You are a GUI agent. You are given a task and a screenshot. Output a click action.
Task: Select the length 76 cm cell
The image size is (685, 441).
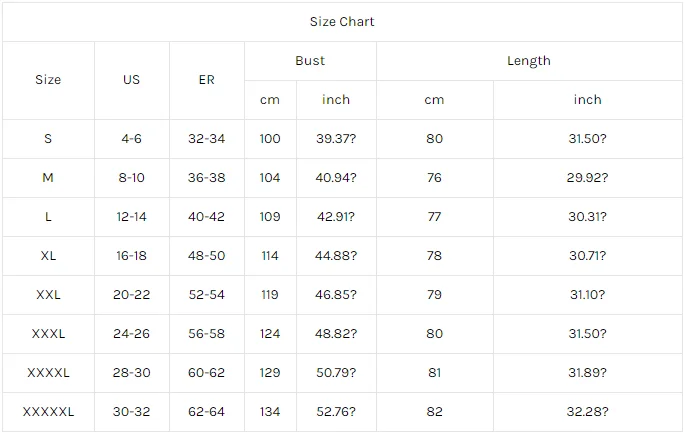434,178
